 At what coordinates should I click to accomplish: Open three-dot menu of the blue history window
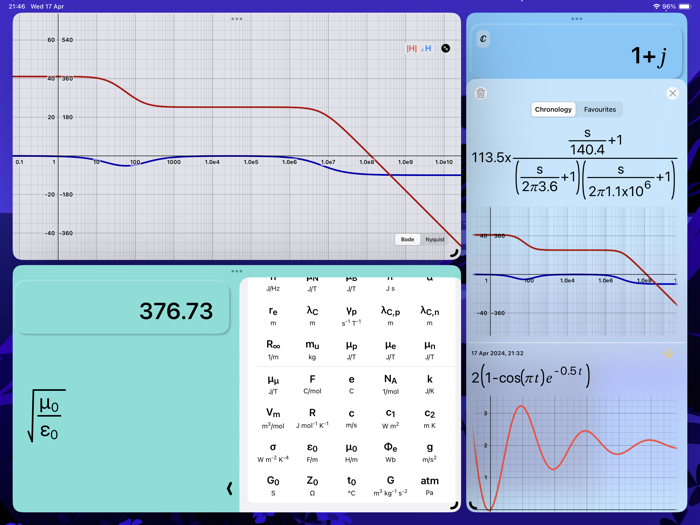pyautogui.click(x=576, y=19)
